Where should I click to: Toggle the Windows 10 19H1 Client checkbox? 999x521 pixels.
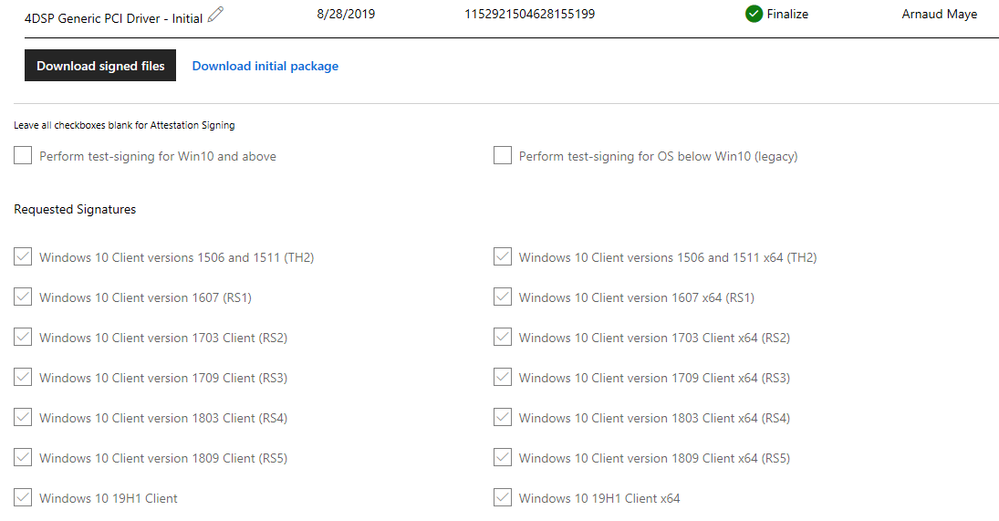coord(23,497)
